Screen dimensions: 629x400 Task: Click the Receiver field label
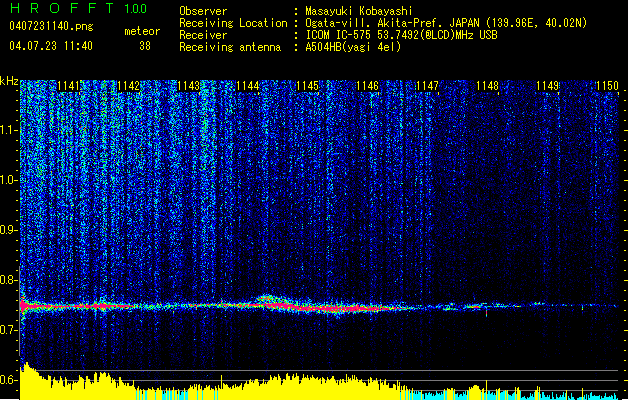coord(203,35)
